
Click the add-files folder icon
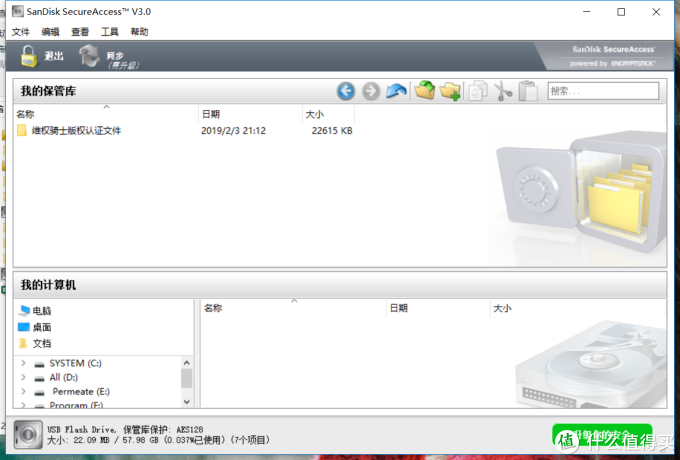pyautogui.click(x=425, y=91)
